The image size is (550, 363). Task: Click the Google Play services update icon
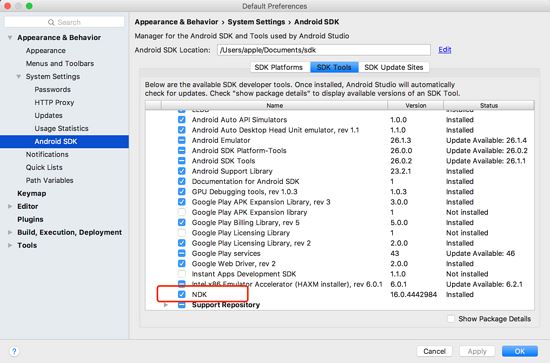click(181, 253)
